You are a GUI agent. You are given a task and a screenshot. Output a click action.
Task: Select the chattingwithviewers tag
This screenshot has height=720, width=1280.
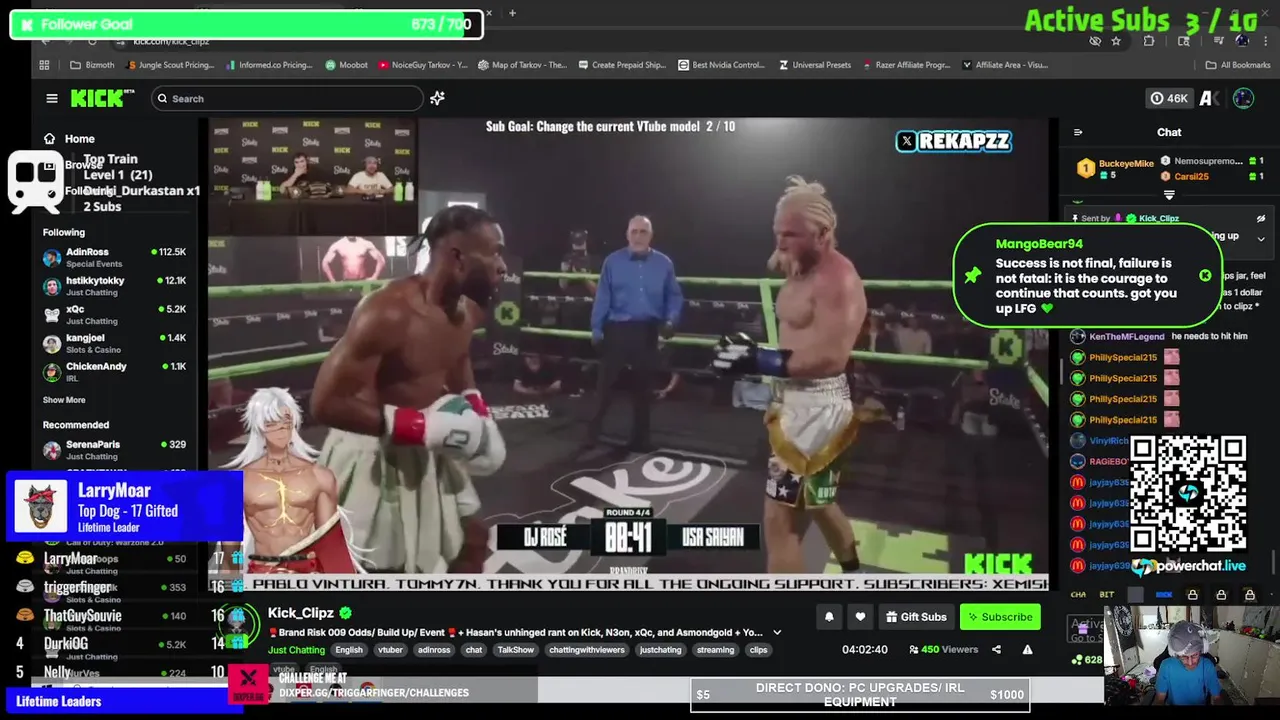(587, 650)
